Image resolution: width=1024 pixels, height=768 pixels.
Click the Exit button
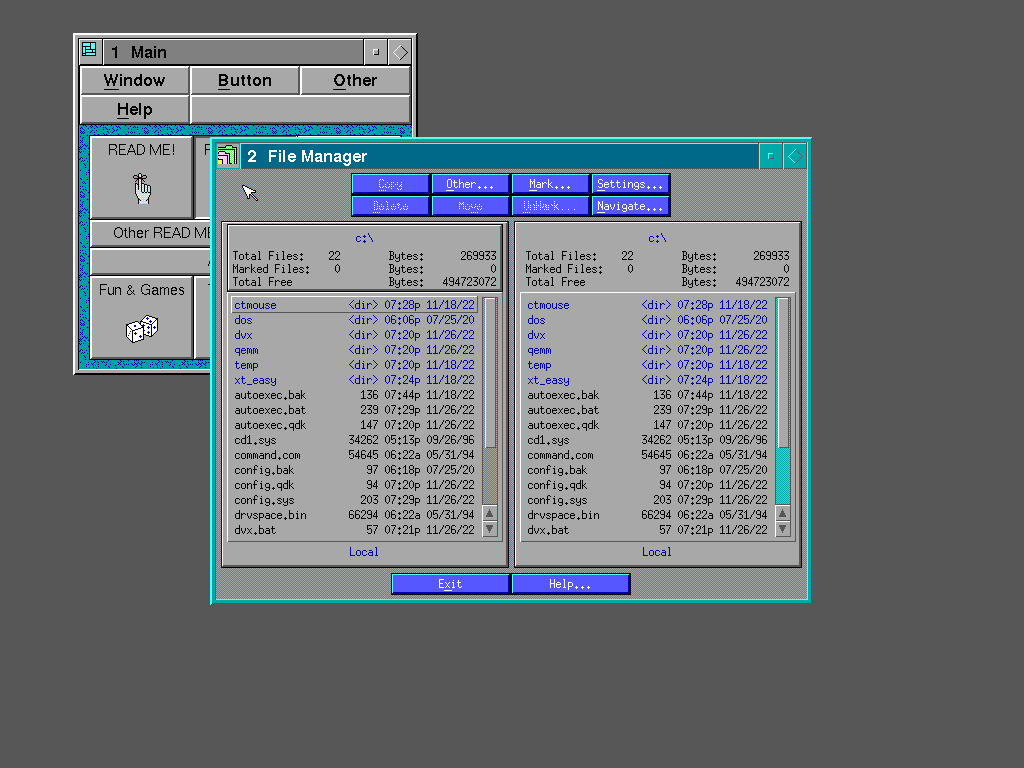450,584
